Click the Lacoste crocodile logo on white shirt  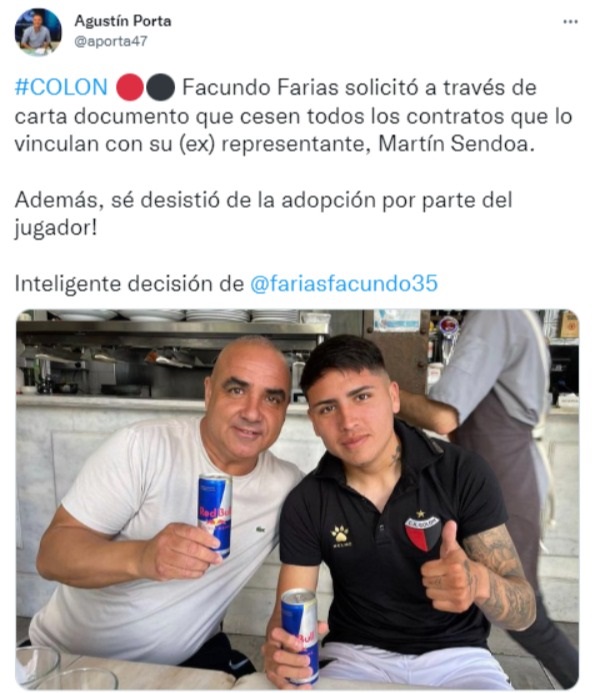[262, 529]
